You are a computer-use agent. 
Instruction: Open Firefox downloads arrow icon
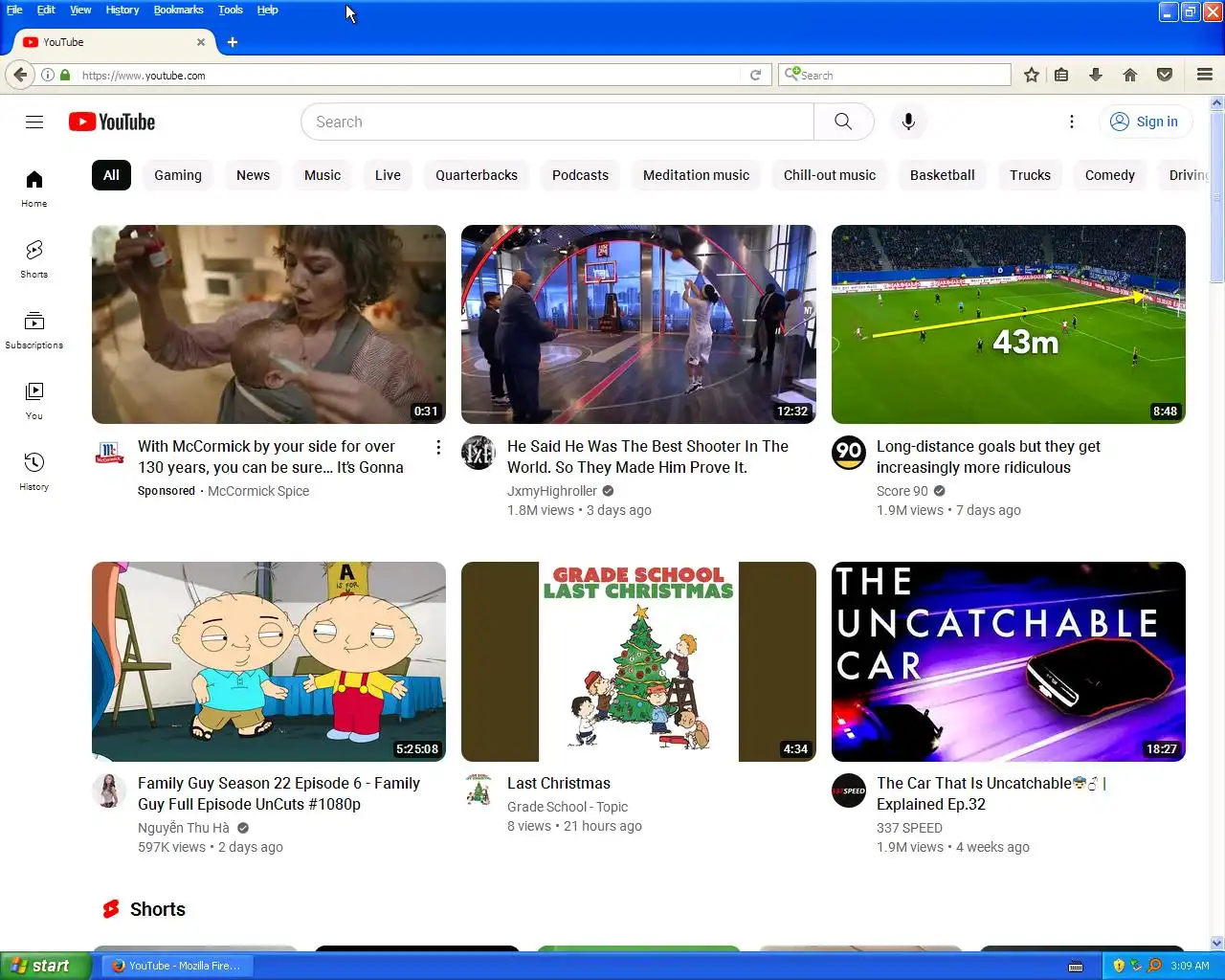(1096, 75)
